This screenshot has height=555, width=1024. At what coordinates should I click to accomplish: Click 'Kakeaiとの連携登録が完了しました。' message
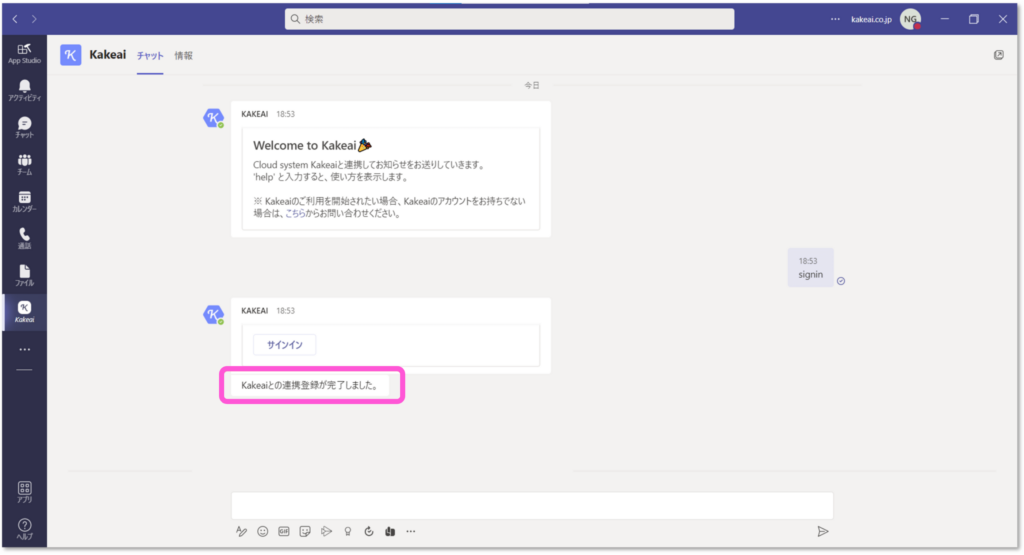click(310, 385)
